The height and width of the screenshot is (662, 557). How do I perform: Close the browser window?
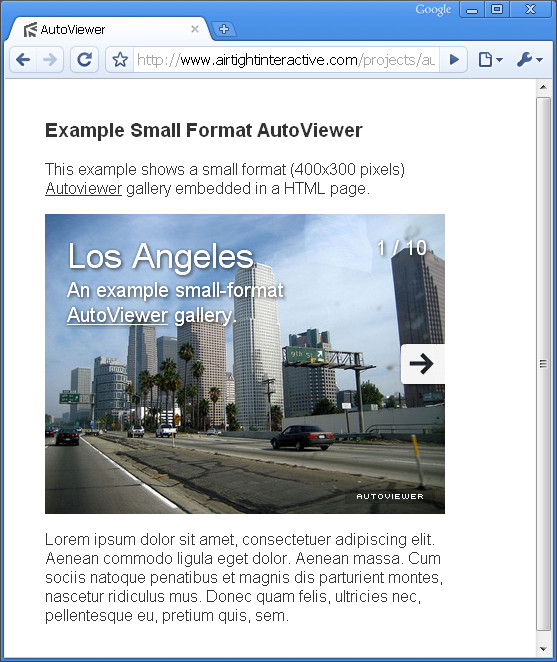point(530,9)
